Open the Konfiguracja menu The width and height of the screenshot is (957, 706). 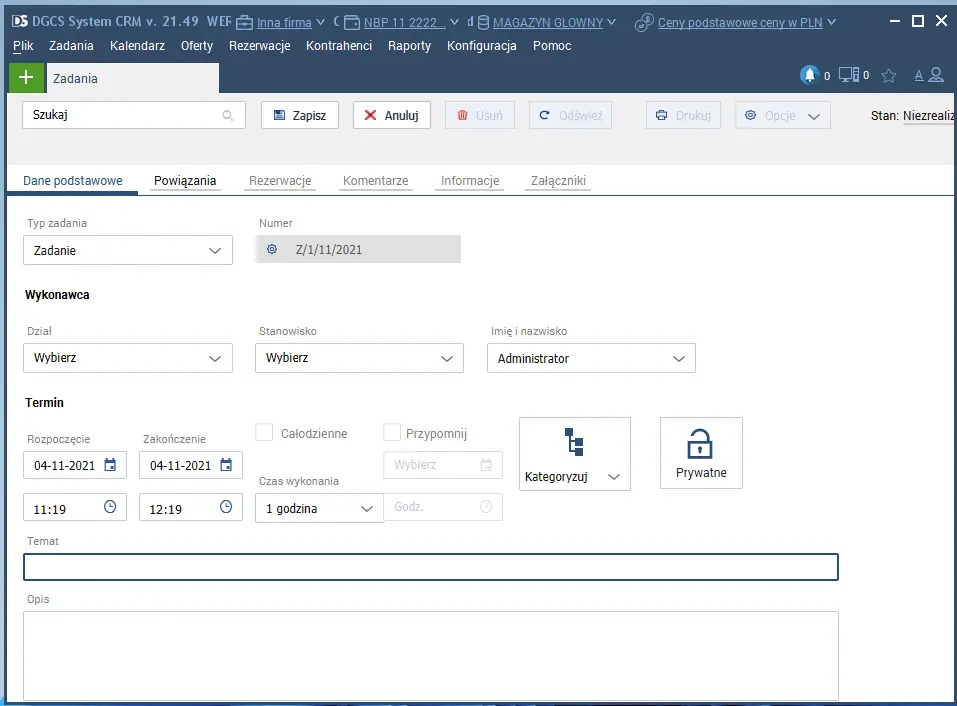pos(482,46)
